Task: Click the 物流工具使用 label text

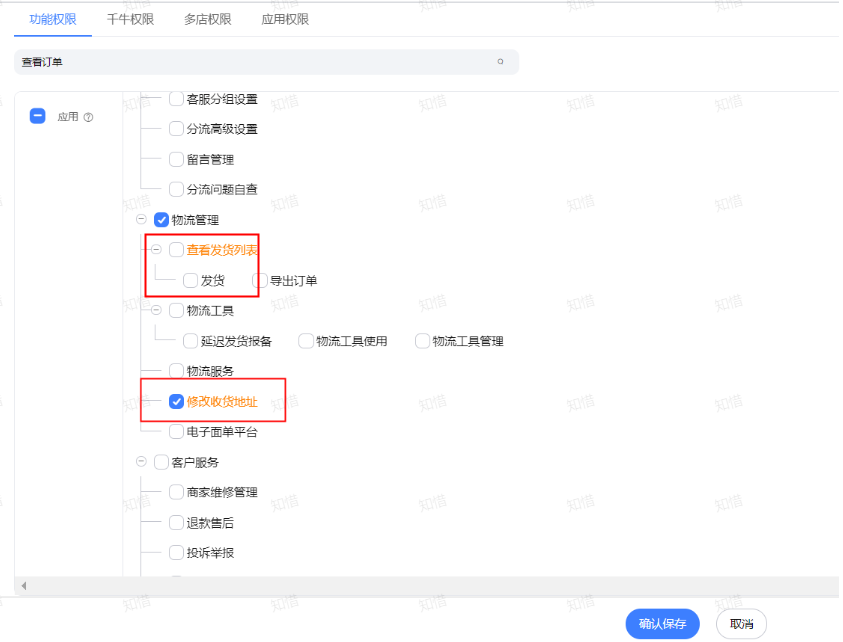Action: [352, 341]
